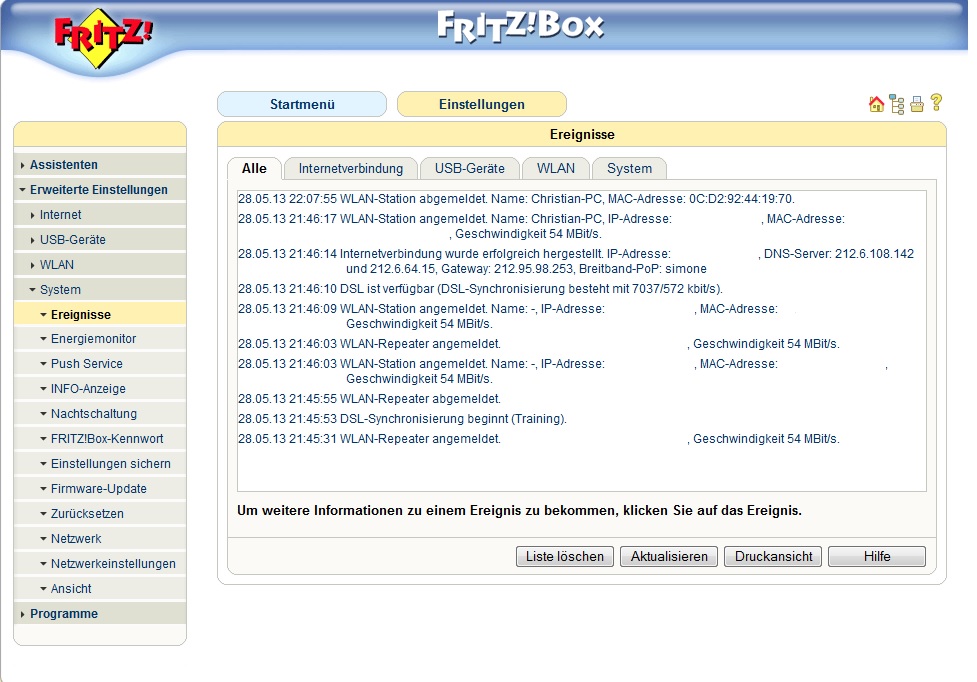This screenshot has height=682, width=977.
Task: Expand the Internet submenu
Action: coord(100,214)
